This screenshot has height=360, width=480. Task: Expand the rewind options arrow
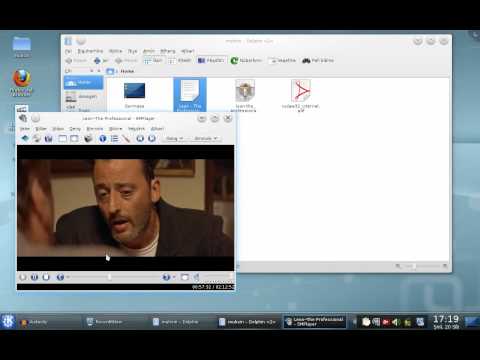click(x=68, y=277)
